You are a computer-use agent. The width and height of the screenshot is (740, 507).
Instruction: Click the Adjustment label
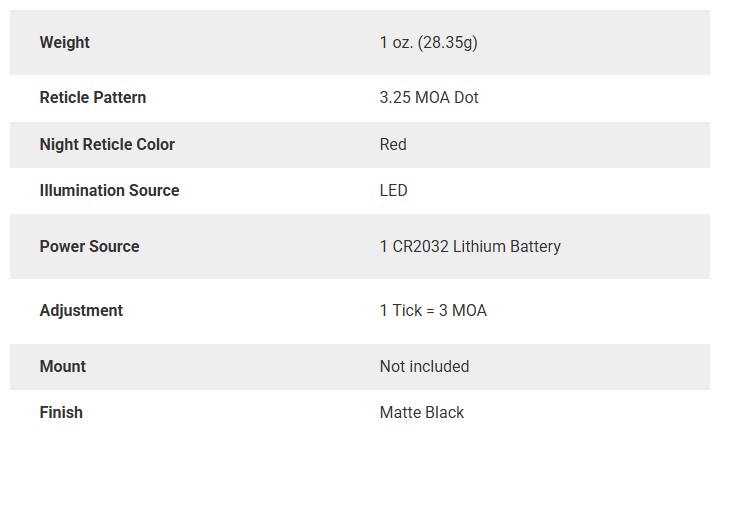[81, 311]
